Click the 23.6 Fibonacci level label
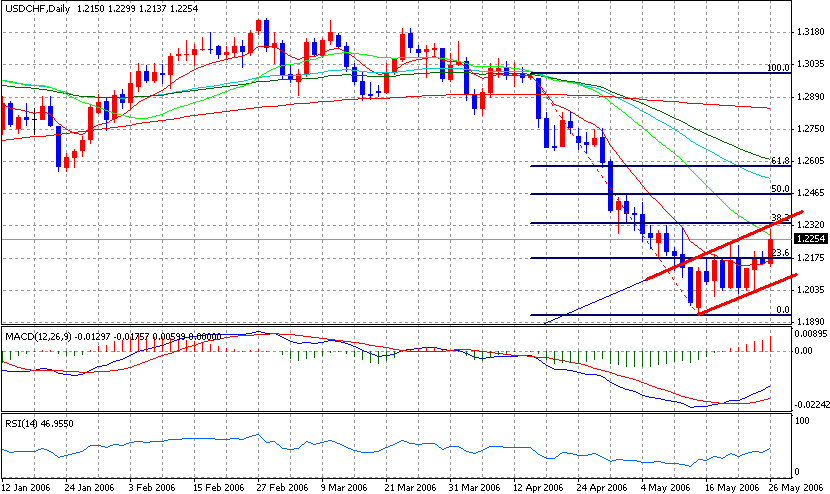830x494 pixels. click(x=781, y=253)
